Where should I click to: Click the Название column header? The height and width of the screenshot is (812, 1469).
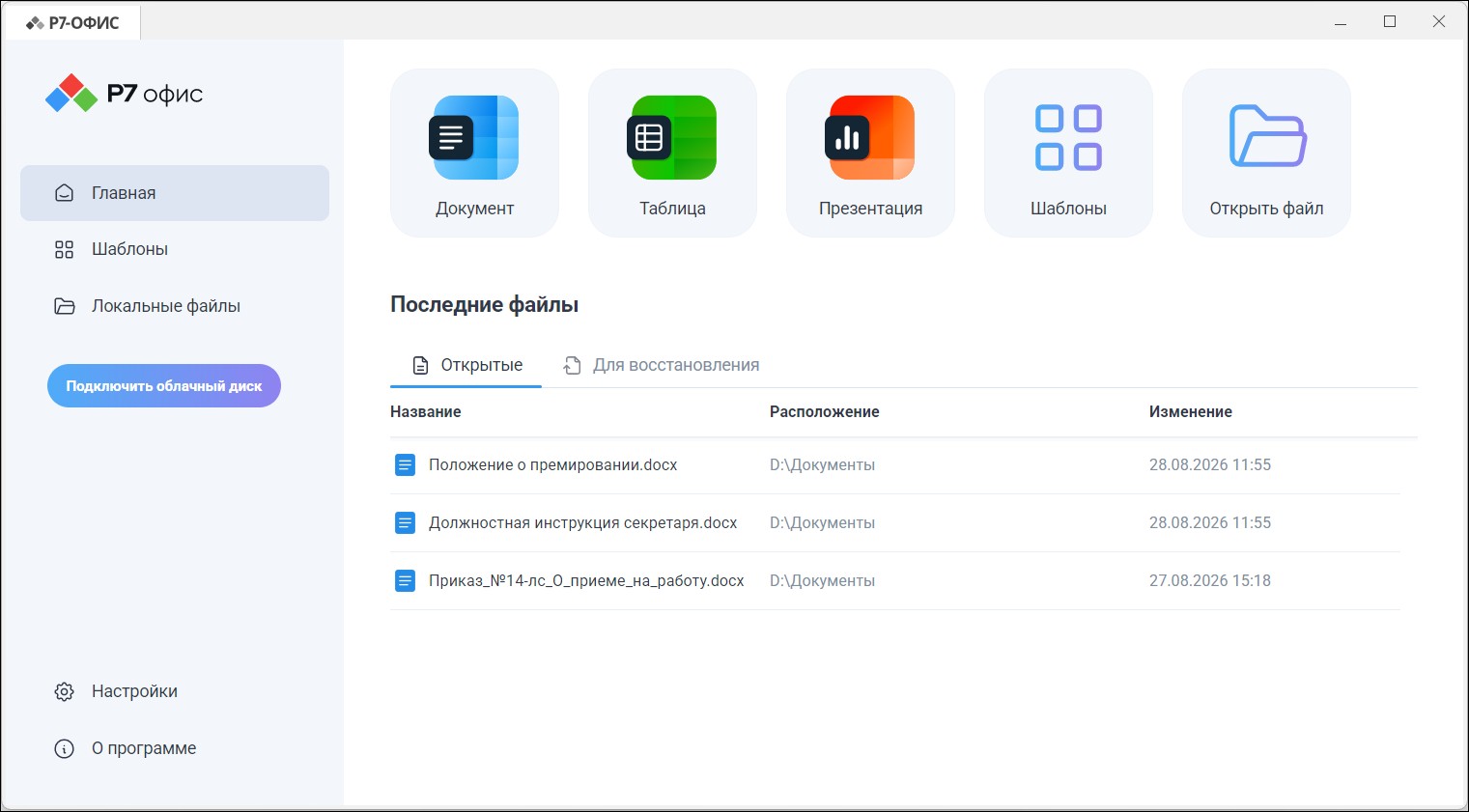[x=426, y=412]
